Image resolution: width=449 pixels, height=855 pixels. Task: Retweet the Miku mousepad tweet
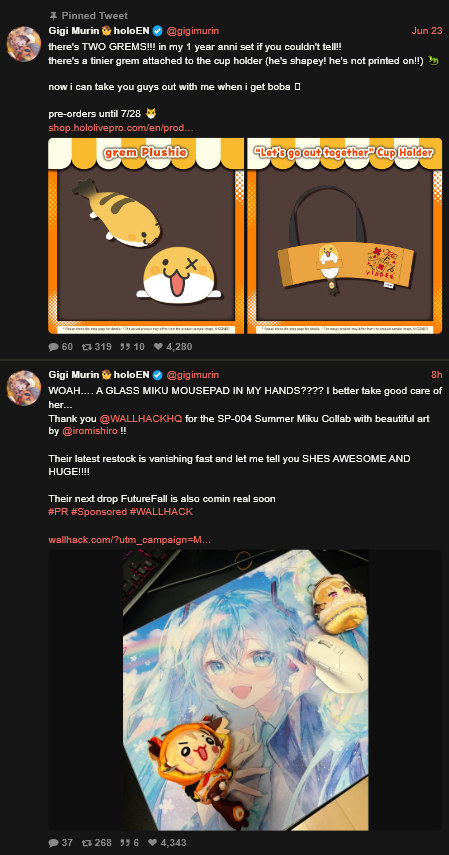[x=86, y=842]
